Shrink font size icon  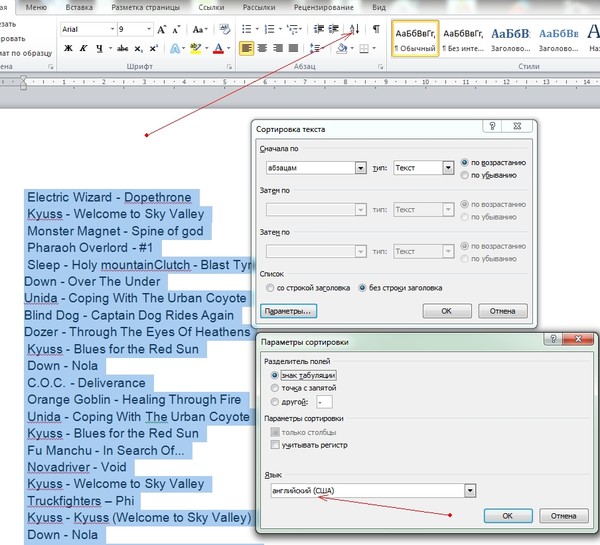pyautogui.click(x=176, y=29)
